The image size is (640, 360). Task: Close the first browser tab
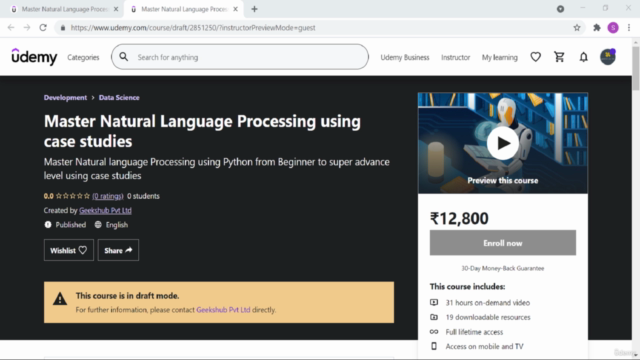point(116,9)
